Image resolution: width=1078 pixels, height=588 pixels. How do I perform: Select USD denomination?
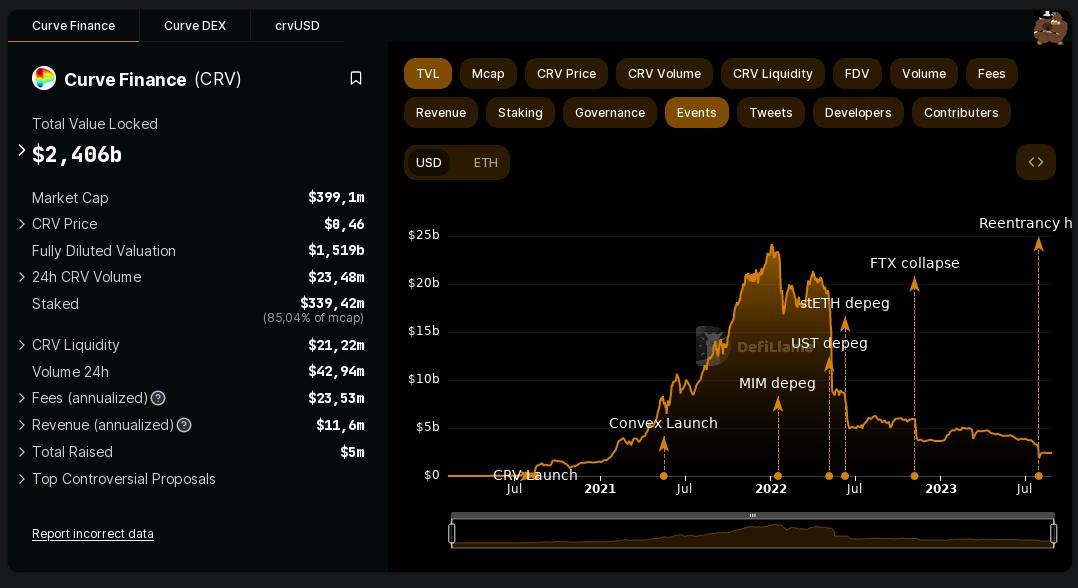pyautogui.click(x=428, y=162)
